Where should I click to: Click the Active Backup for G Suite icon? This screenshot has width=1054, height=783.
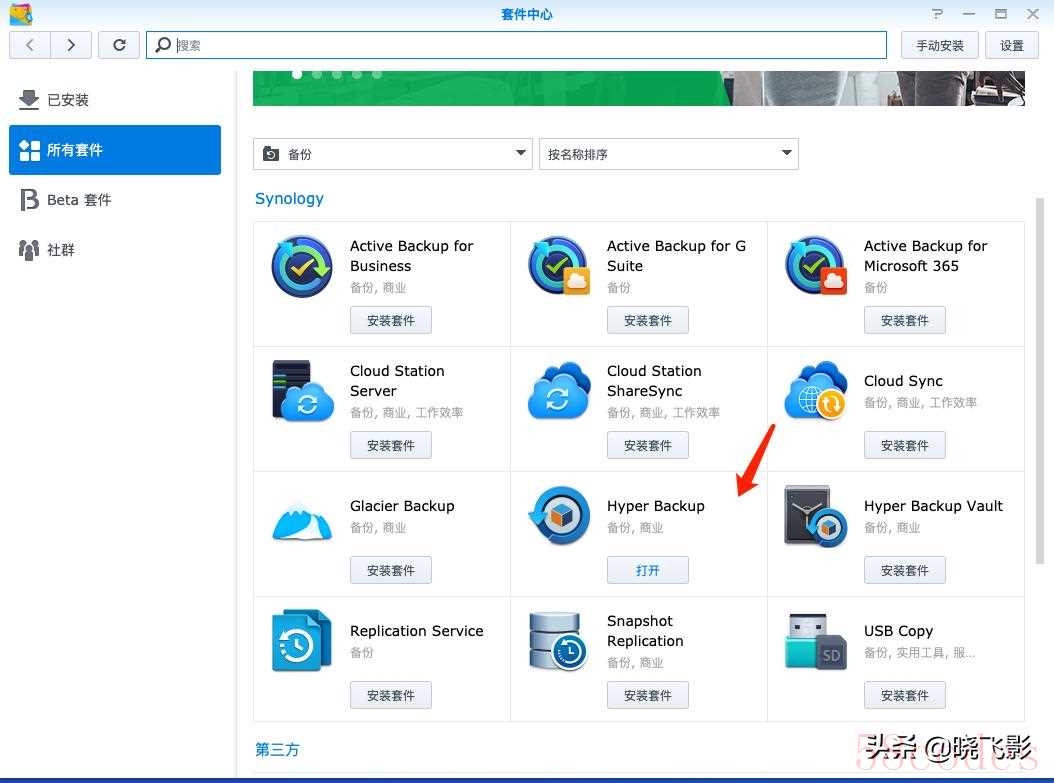click(559, 266)
